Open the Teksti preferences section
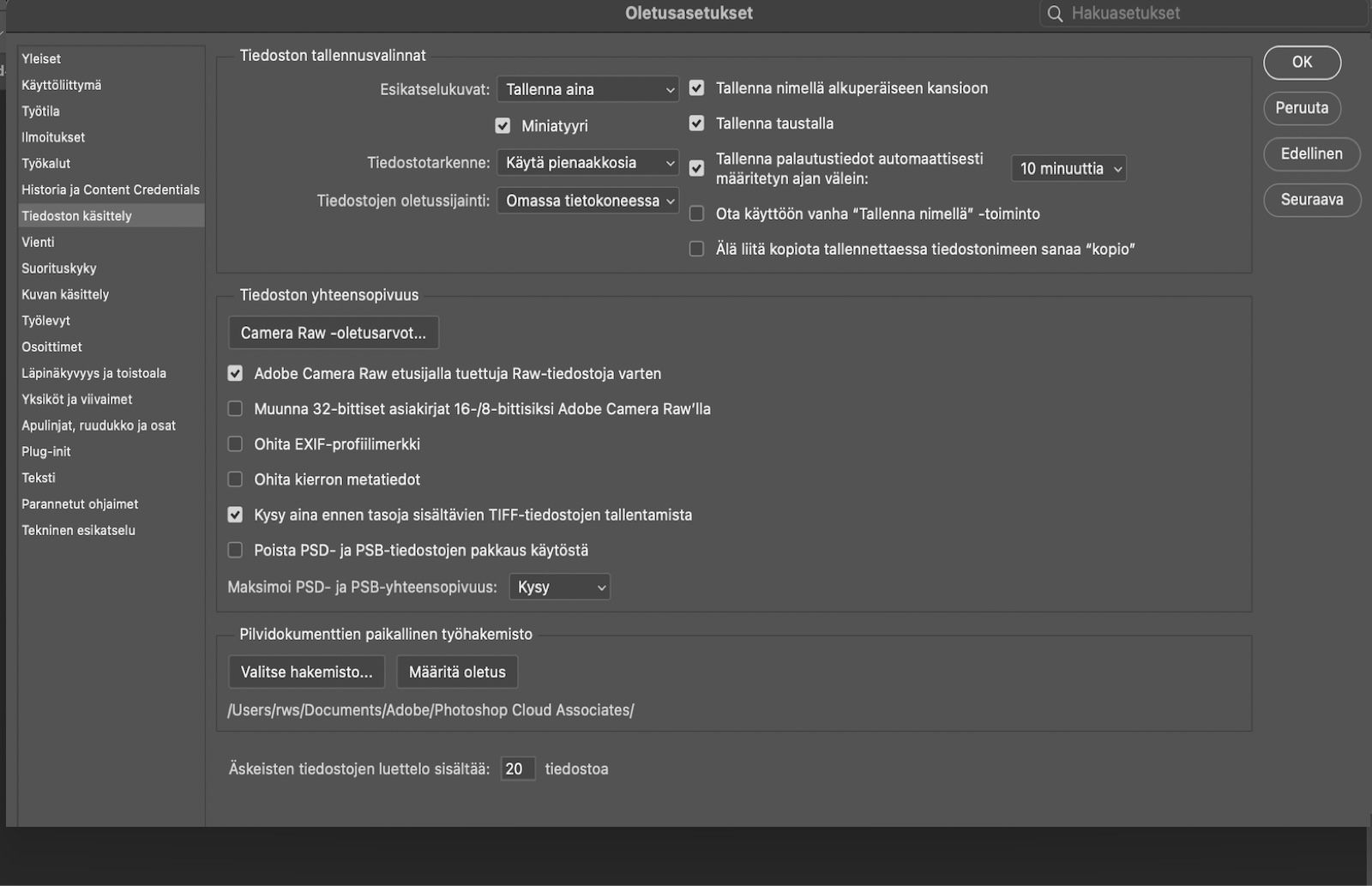Viewport: 1372px width, 886px height. coord(39,478)
